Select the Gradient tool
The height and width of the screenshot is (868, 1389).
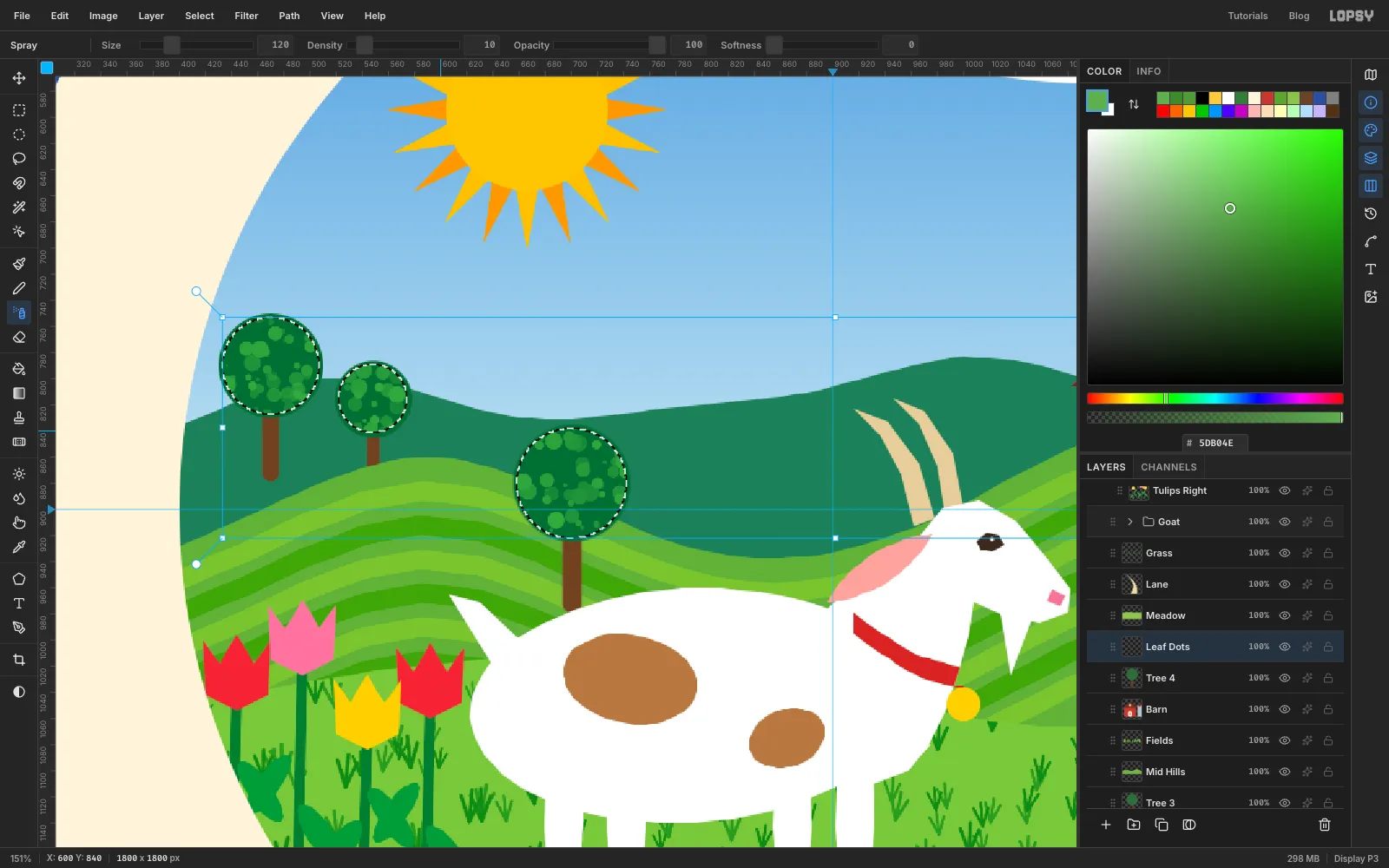(x=19, y=393)
